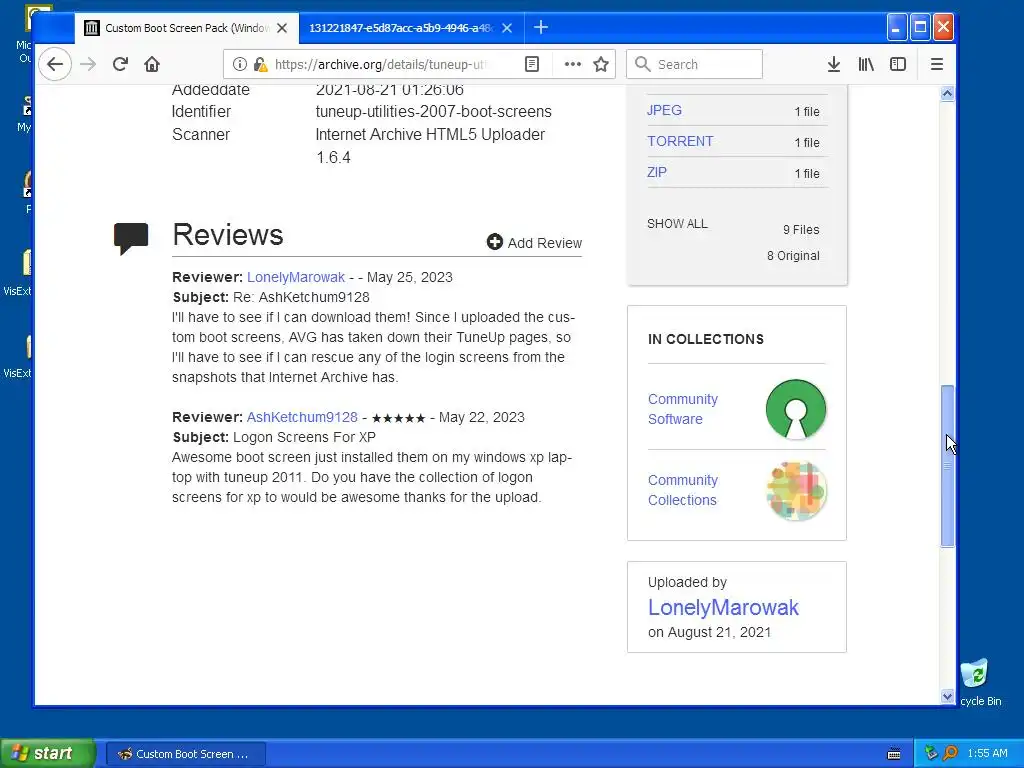Viewport: 1024px width, 768px height.
Task: Click the vertical scrollbar up arrow
Action: click(x=948, y=93)
